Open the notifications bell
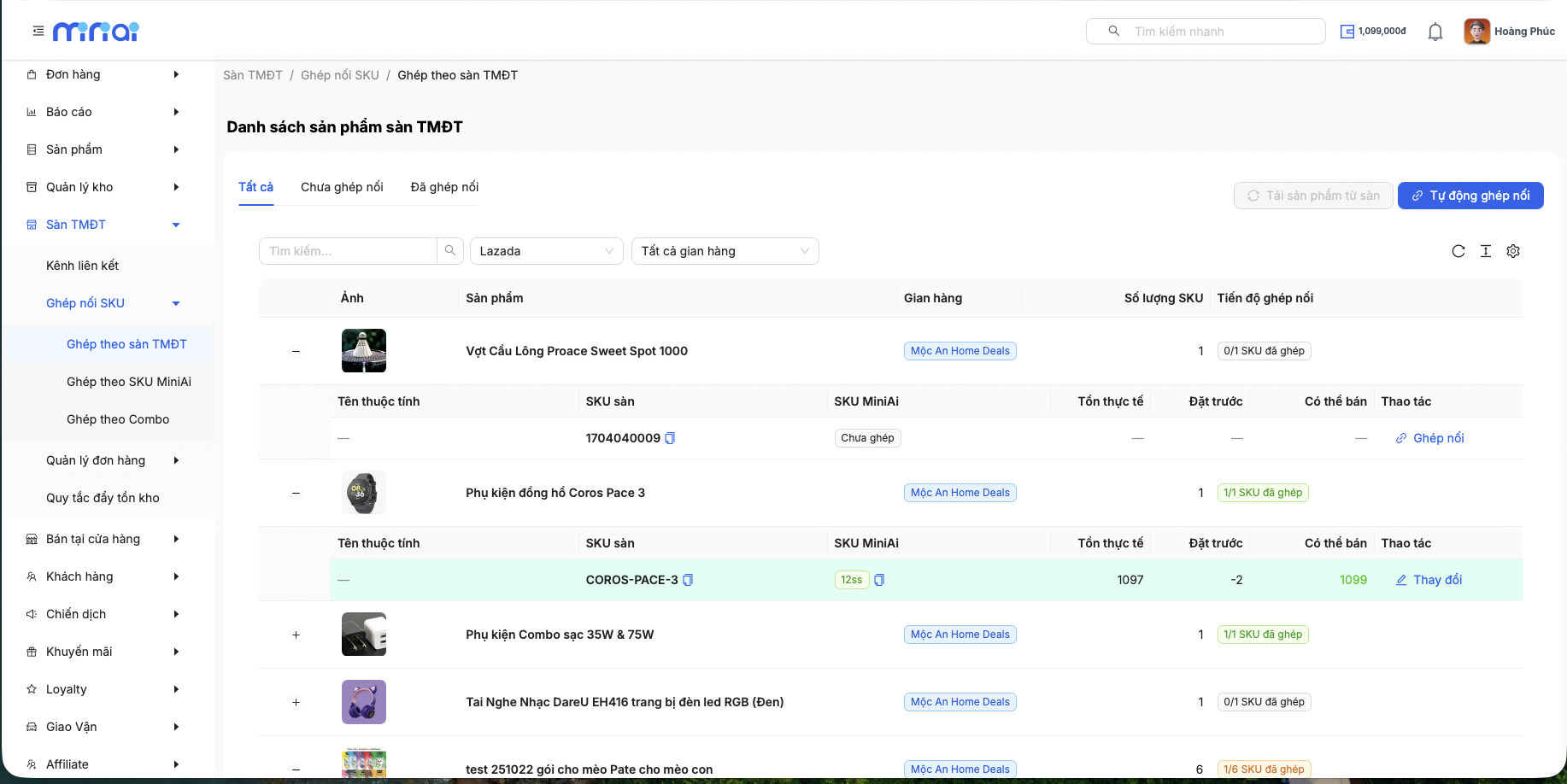 1435,32
